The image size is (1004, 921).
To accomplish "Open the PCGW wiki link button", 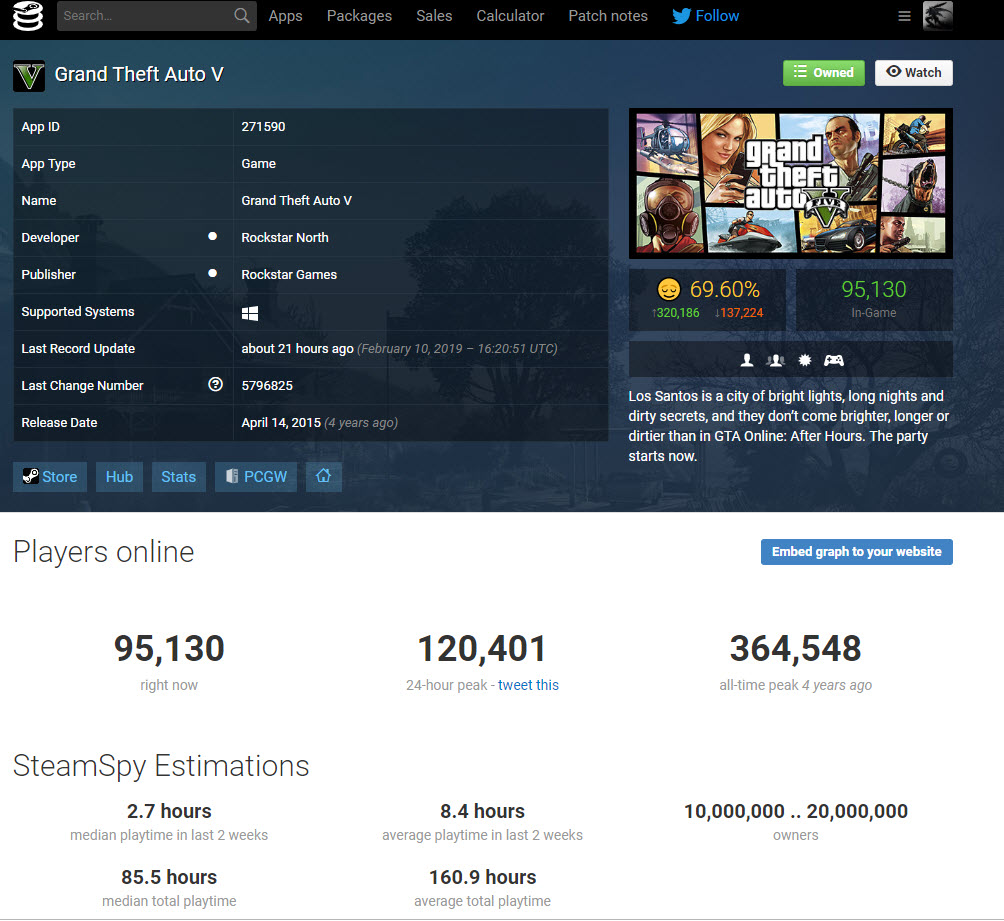I will [255, 477].
